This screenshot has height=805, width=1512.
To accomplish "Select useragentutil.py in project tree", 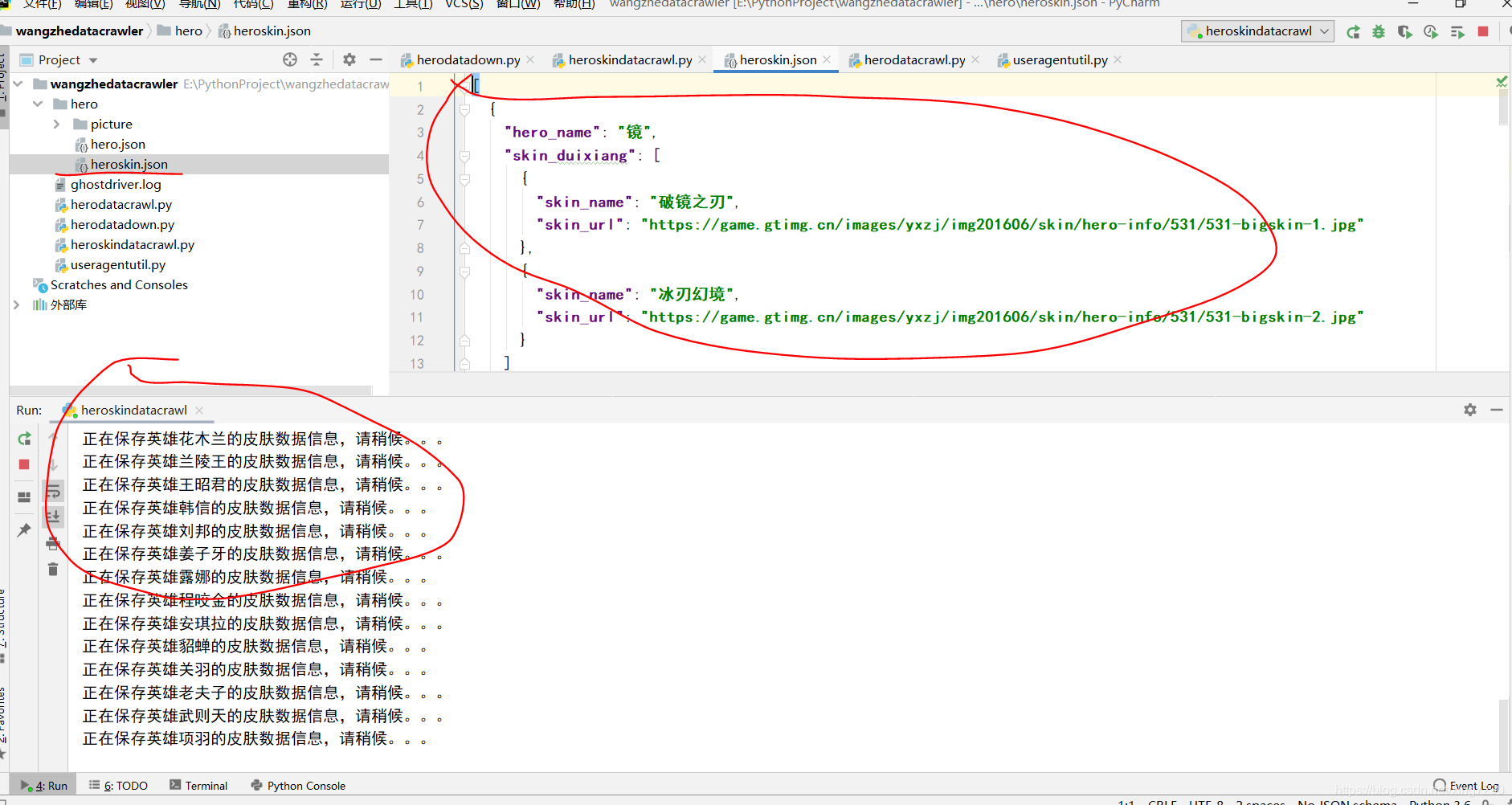I will tap(118, 264).
